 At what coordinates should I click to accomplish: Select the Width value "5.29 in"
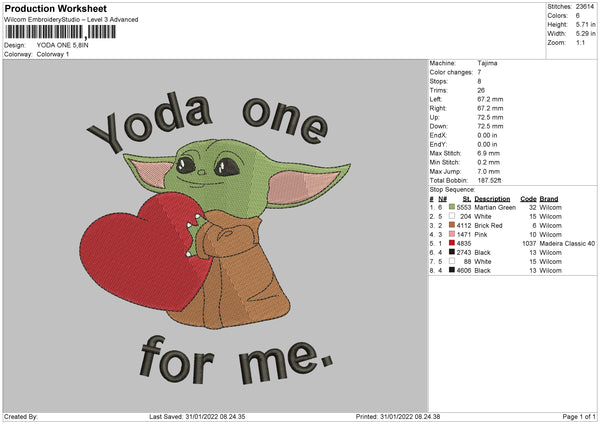click(x=586, y=34)
